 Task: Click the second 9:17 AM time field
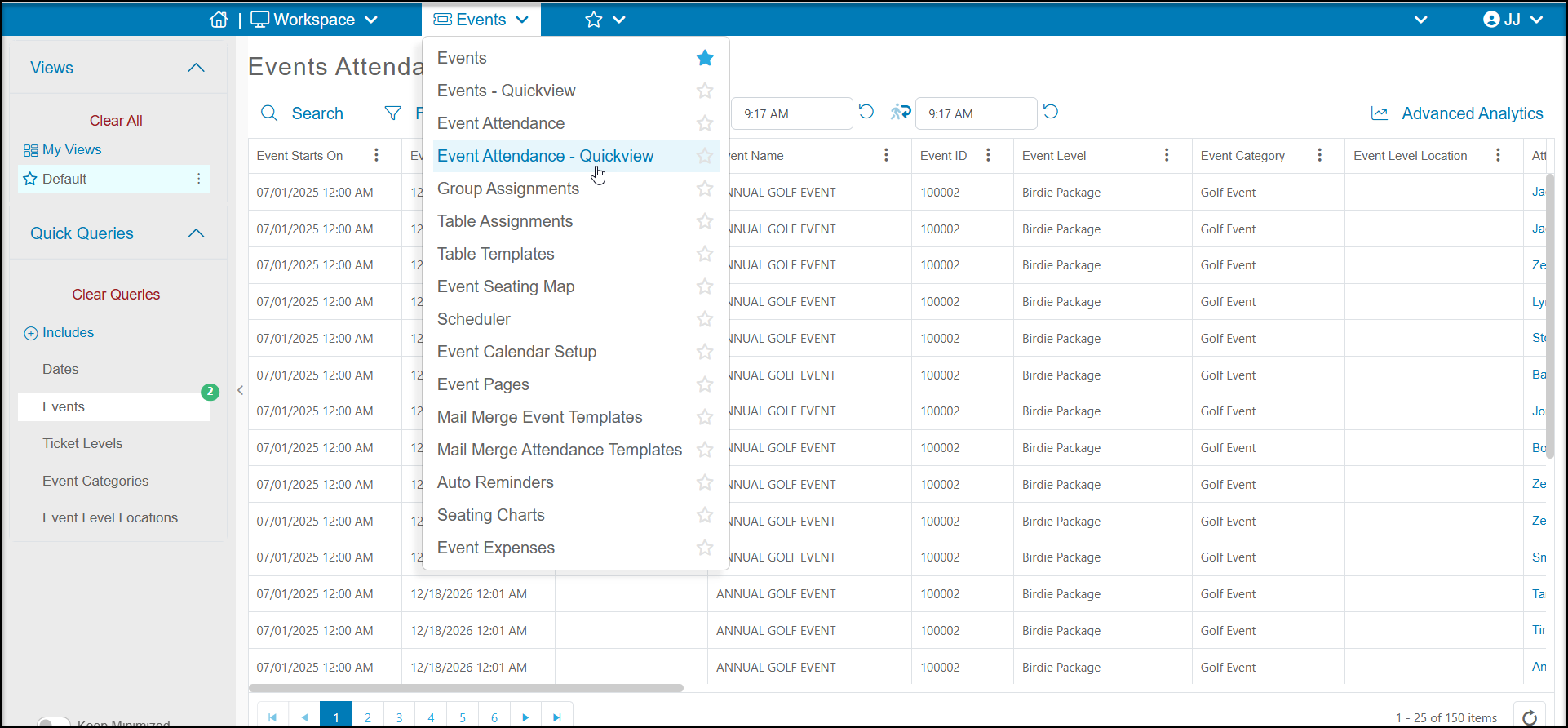click(x=976, y=113)
